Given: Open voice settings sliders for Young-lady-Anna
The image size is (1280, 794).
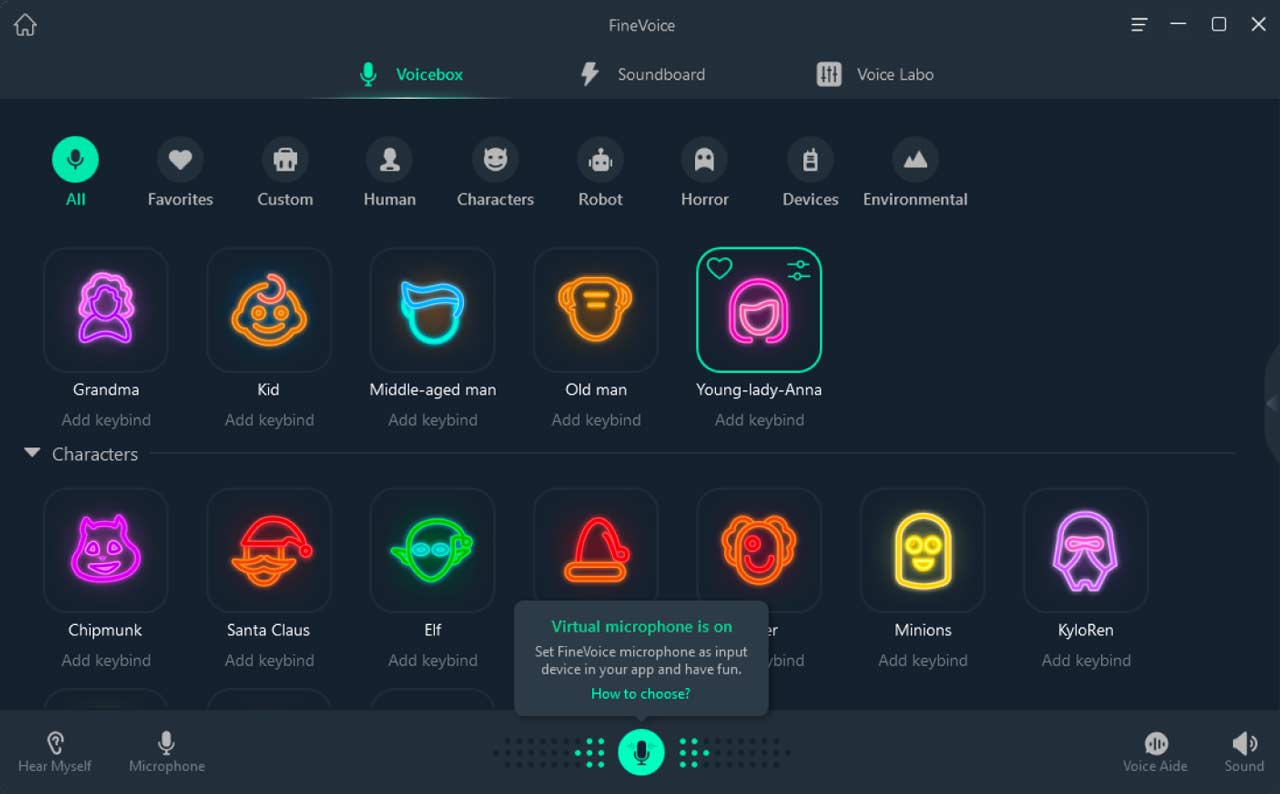Looking at the screenshot, I should coord(798,269).
